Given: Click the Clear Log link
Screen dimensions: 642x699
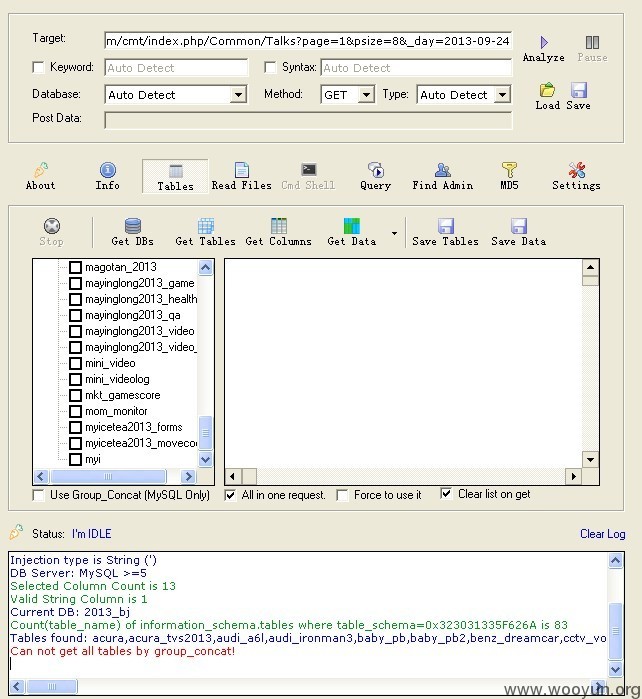Looking at the screenshot, I should tap(602, 534).
